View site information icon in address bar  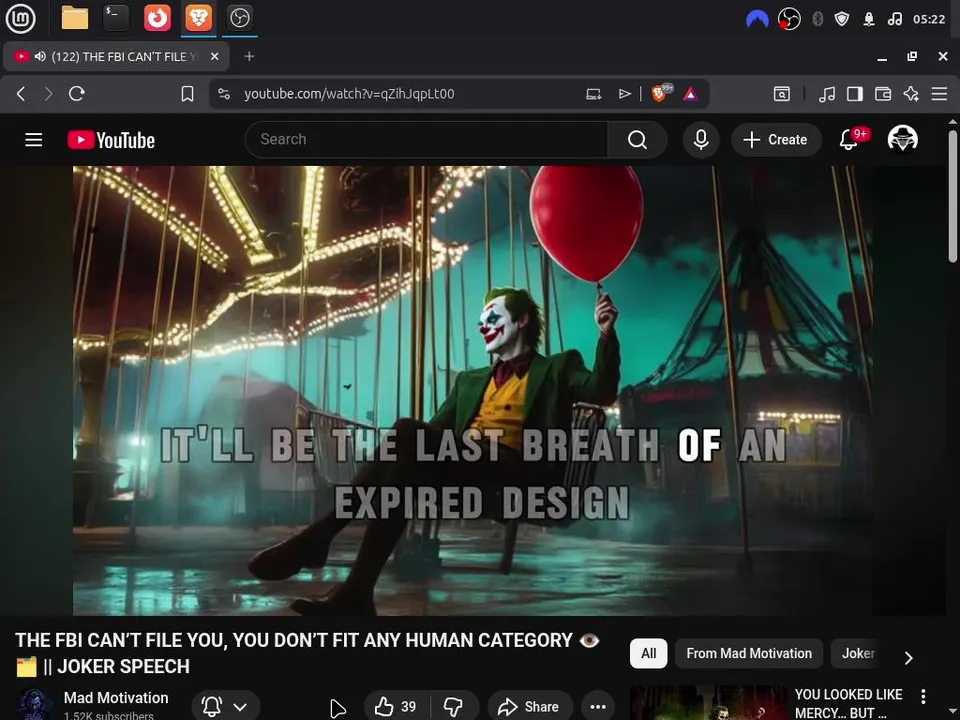[x=224, y=94]
